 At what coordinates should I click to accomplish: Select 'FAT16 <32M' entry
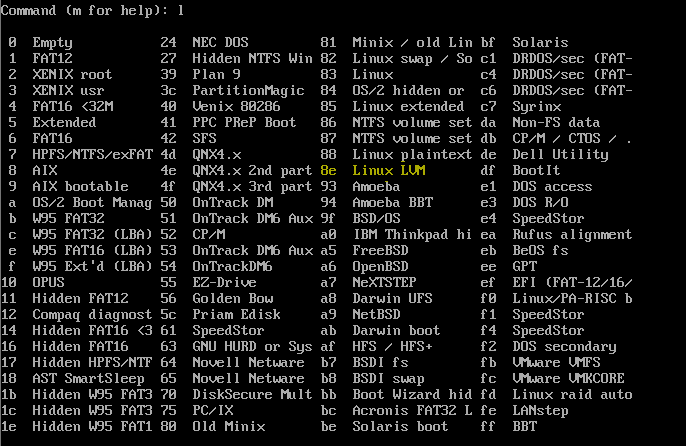tap(73, 106)
